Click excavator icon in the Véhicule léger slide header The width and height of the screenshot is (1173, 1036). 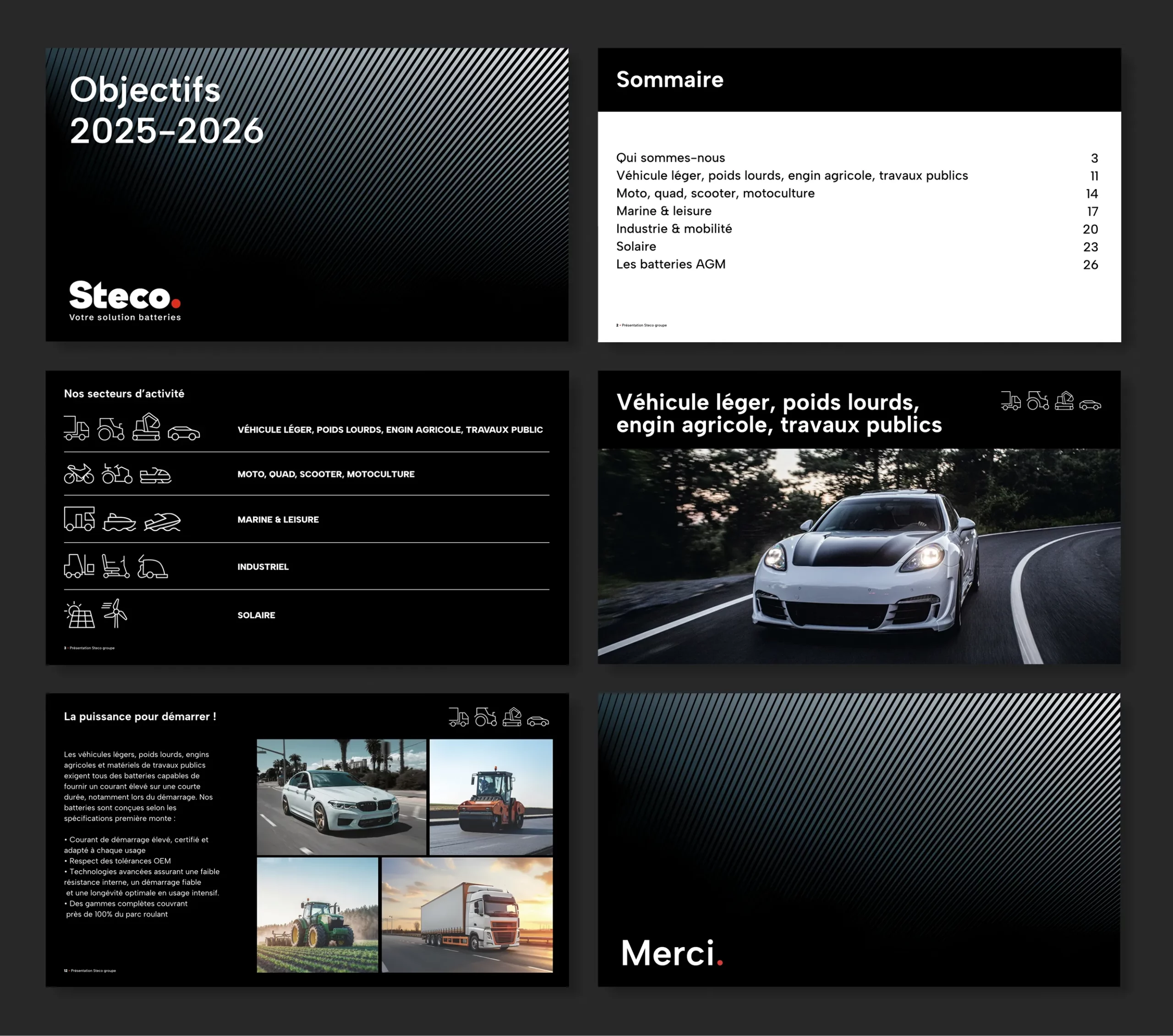click(1064, 400)
